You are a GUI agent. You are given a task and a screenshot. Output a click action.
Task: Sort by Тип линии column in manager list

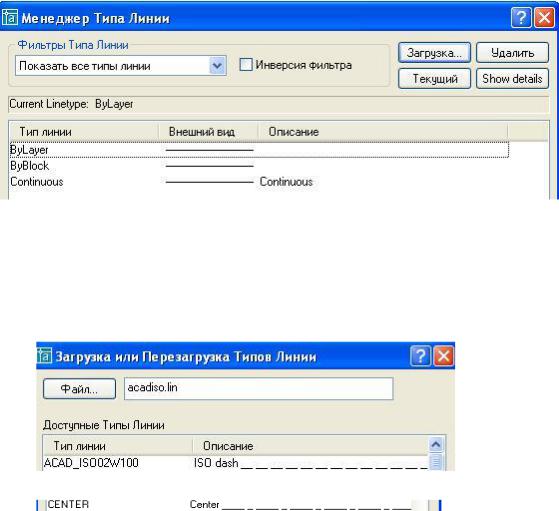pyautogui.click(x=84, y=132)
